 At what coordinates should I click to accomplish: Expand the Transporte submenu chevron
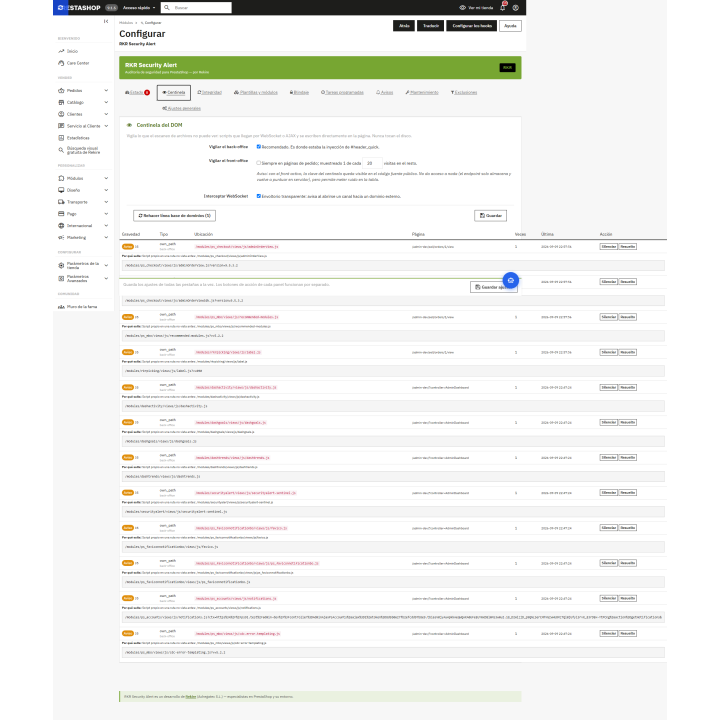coord(106,202)
